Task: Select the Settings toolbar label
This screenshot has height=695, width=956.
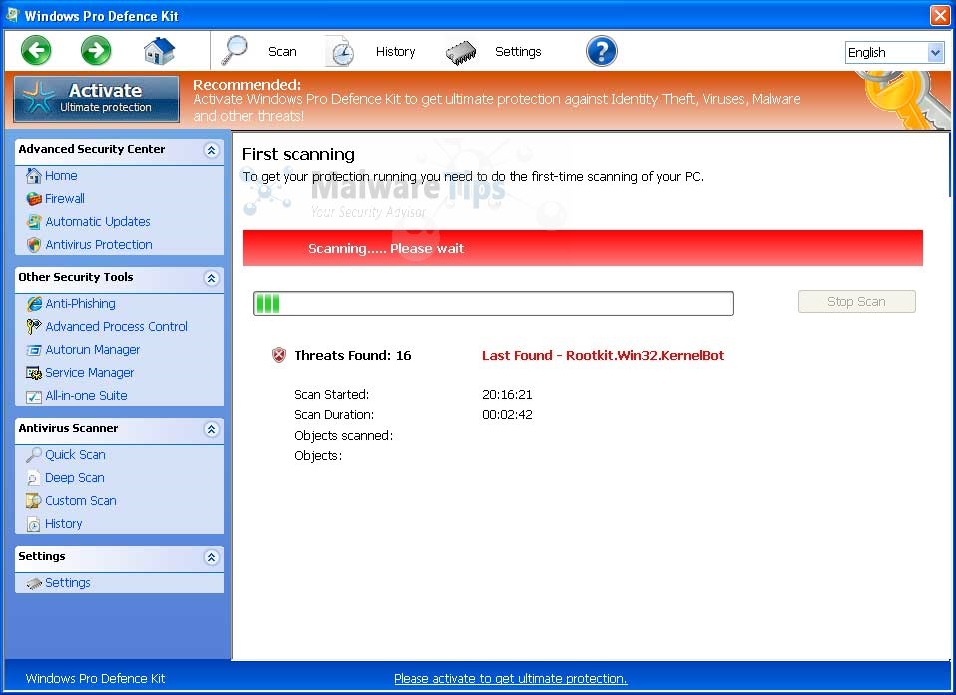Action: [x=518, y=52]
